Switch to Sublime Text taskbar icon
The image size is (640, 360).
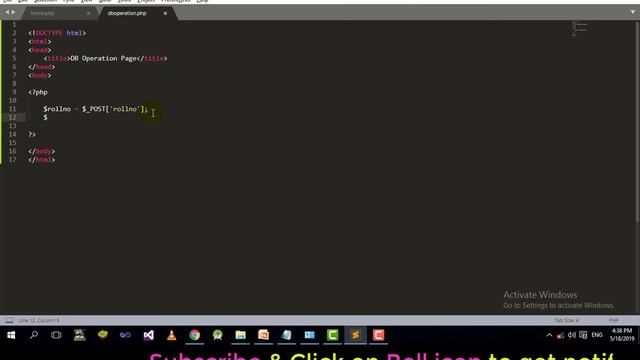[356, 335]
